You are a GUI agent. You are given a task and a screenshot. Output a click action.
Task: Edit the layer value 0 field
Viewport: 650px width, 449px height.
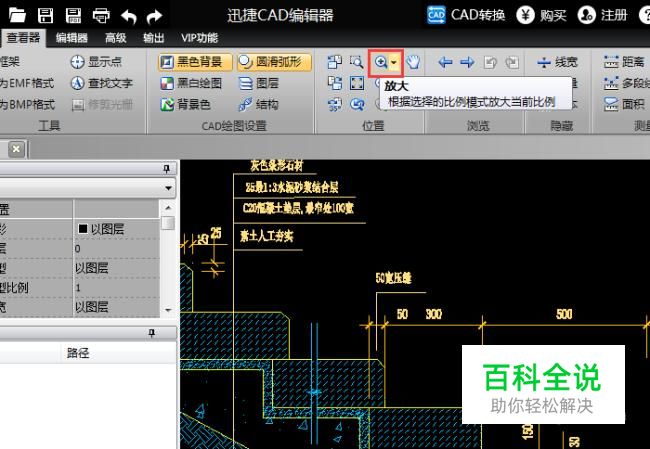(116, 248)
